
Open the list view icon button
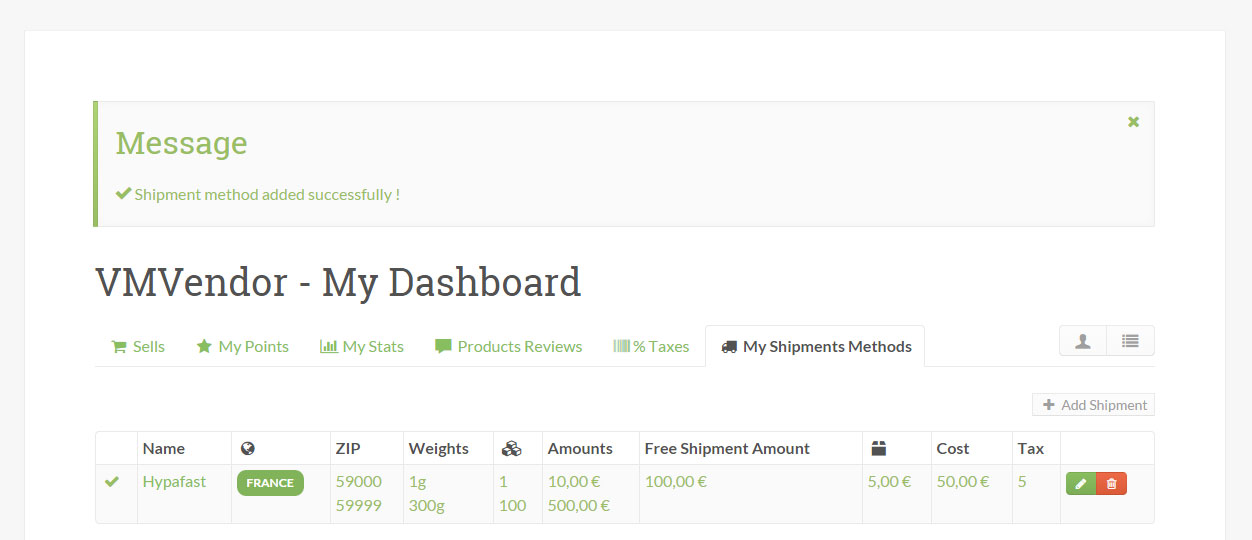point(1130,341)
